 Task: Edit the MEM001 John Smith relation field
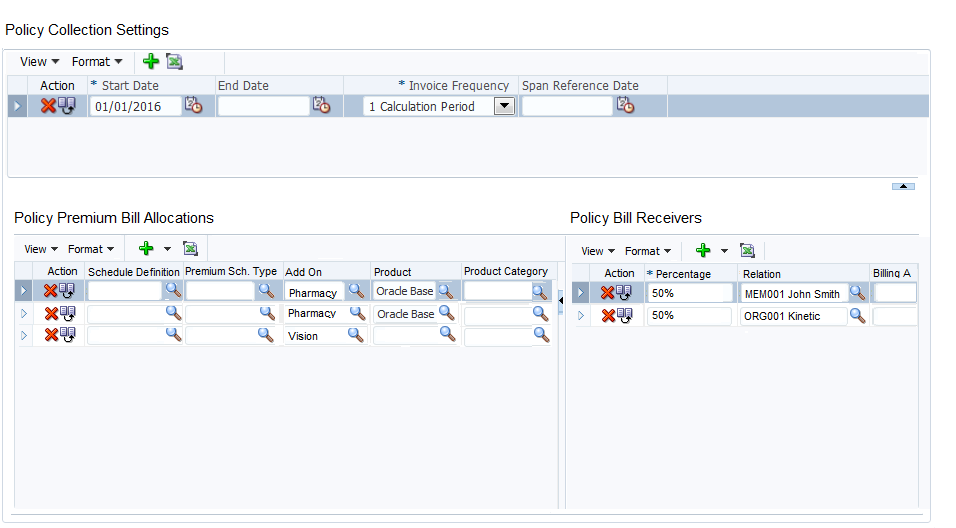tap(794, 294)
